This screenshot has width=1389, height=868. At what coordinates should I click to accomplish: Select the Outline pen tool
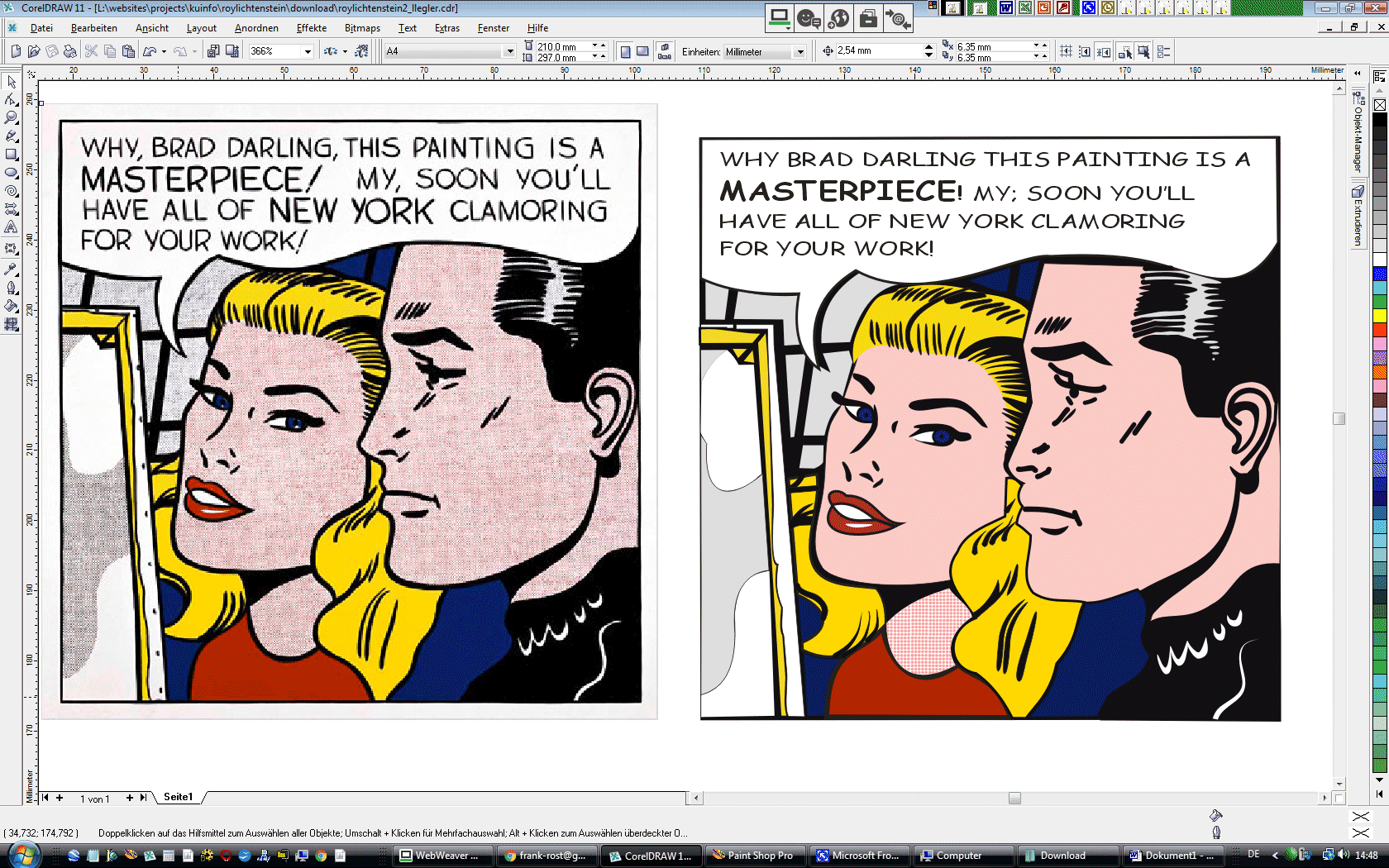click(x=12, y=288)
